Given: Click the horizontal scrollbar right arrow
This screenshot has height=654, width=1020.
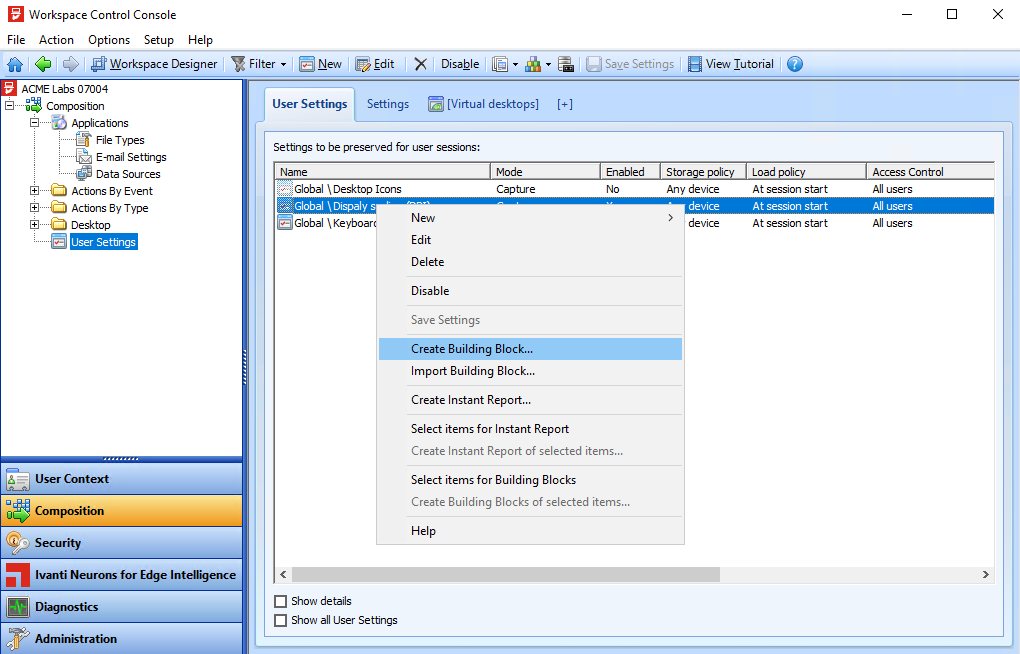Looking at the screenshot, I should pos(986,575).
